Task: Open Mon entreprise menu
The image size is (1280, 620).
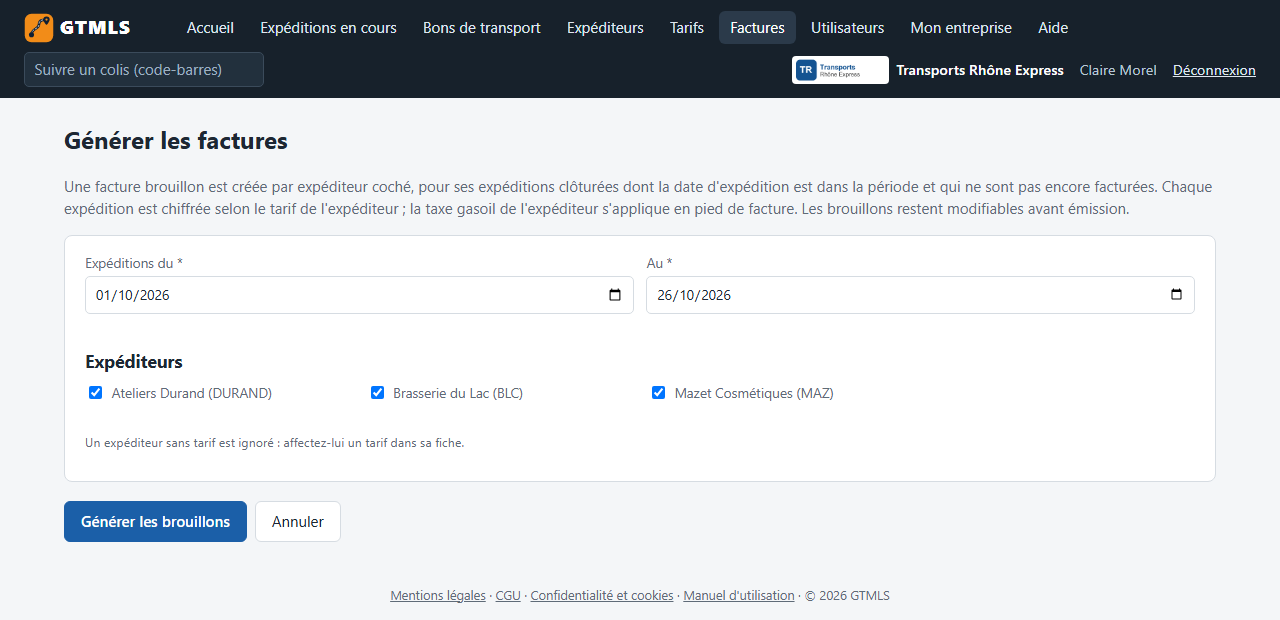Action: click(x=961, y=28)
